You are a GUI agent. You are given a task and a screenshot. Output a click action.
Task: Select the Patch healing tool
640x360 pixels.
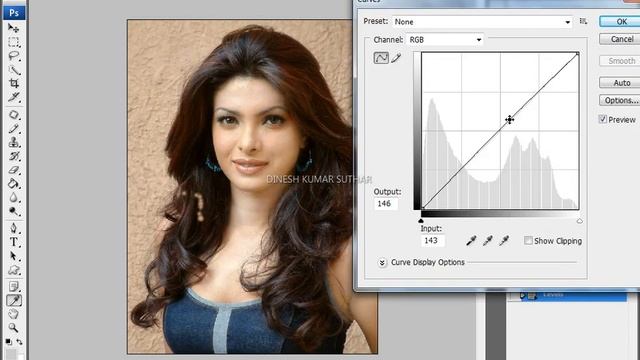point(13,115)
